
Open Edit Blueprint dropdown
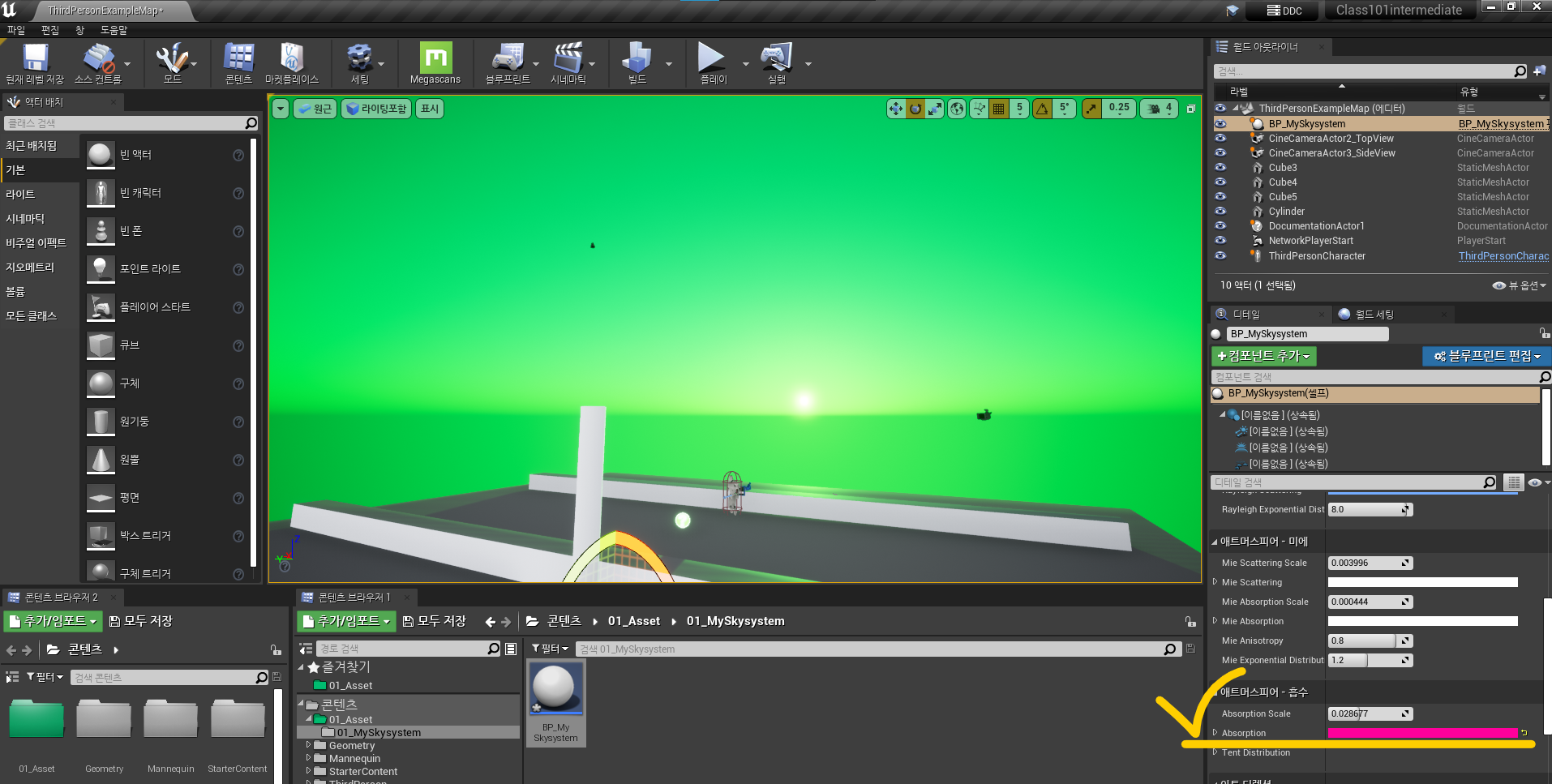pos(1486,356)
